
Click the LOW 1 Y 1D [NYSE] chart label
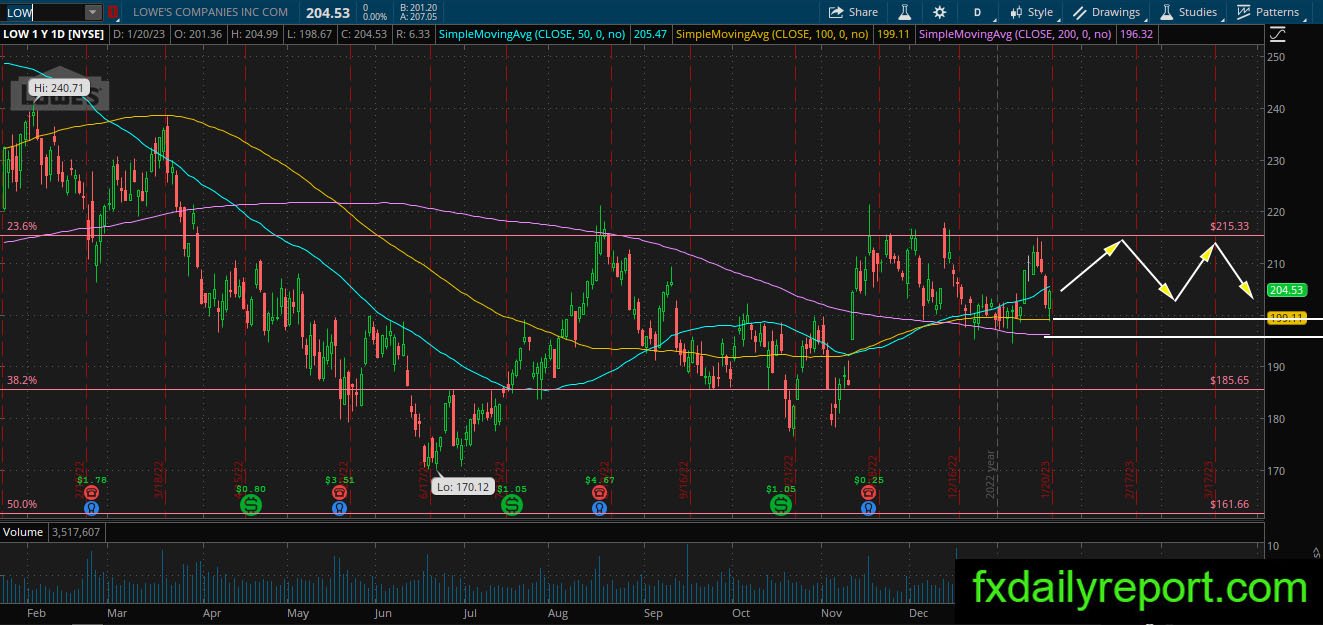(54, 34)
